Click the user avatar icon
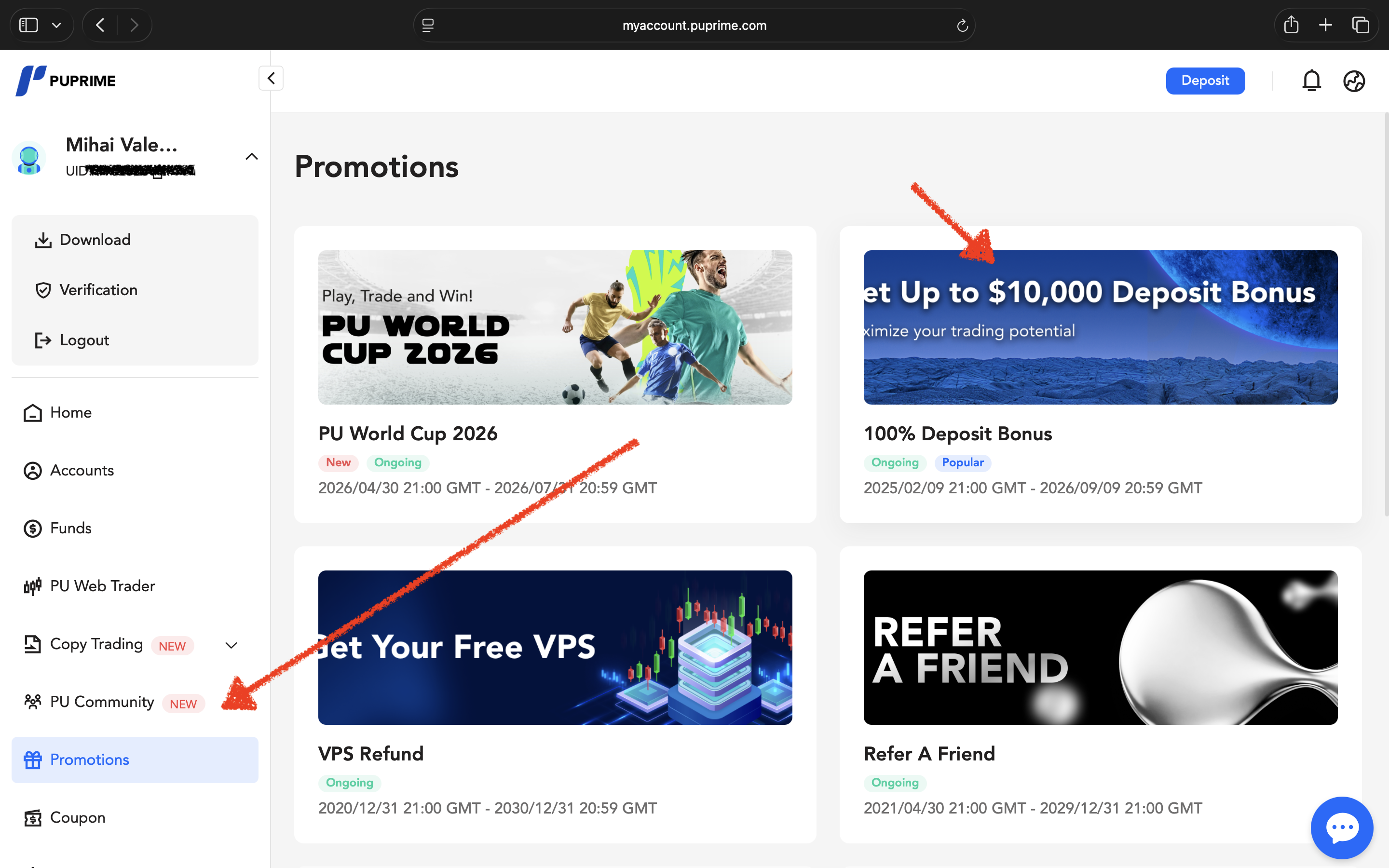The width and height of the screenshot is (1389, 868). click(29, 158)
